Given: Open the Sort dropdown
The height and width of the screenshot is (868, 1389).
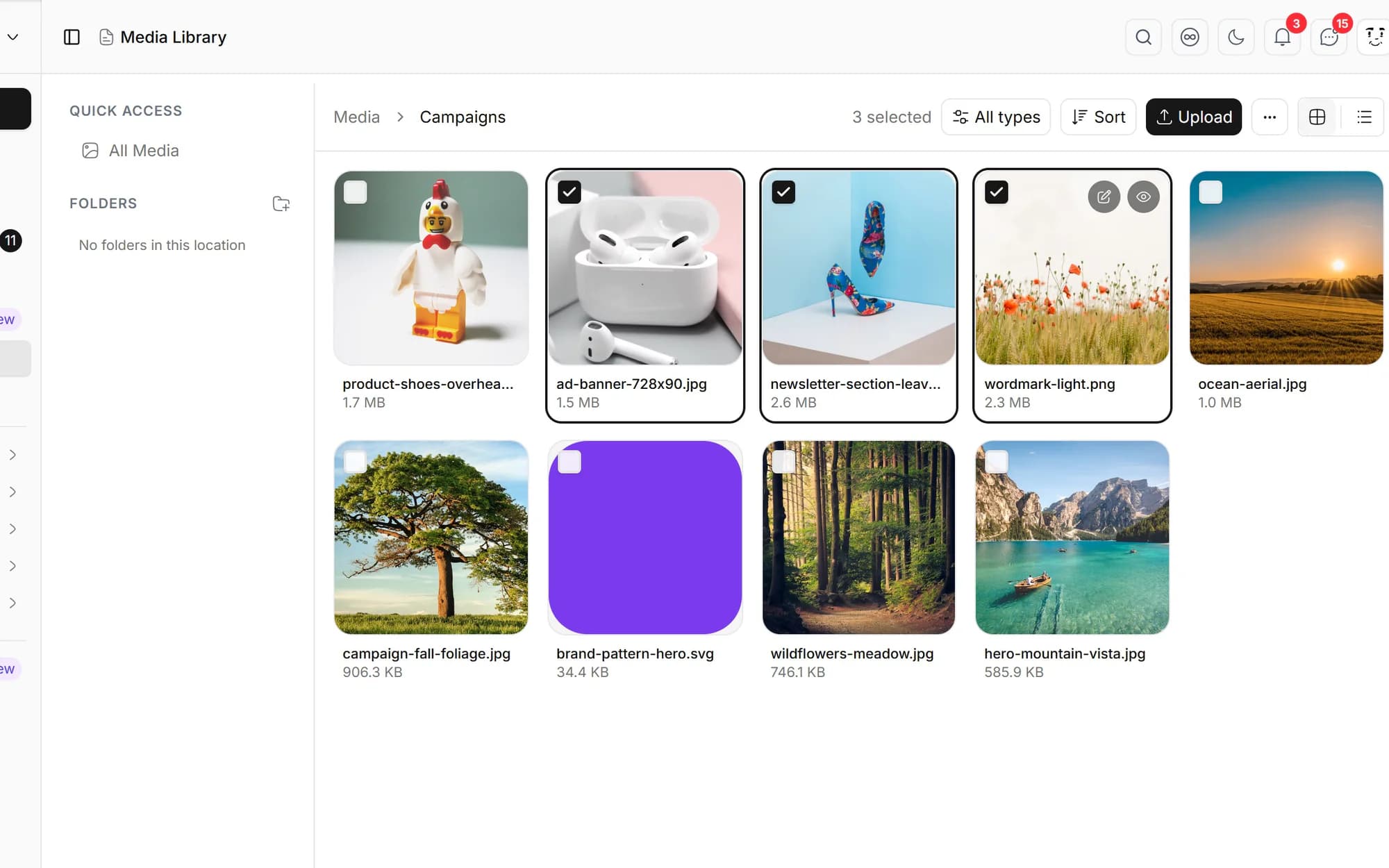Looking at the screenshot, I should pyautogui.click(x=1098, y=117).
